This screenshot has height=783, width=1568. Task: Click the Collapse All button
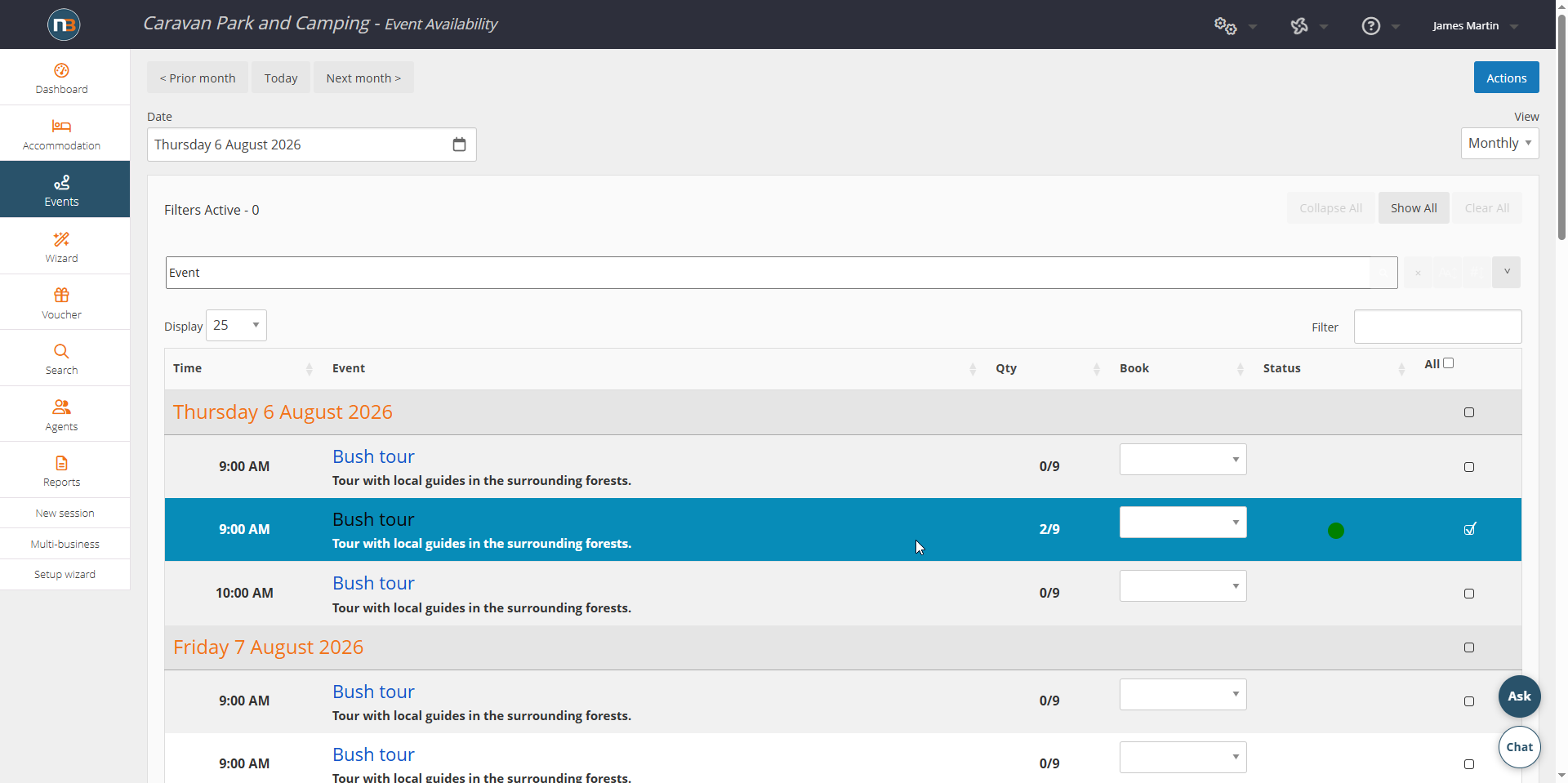[1330, 208]
